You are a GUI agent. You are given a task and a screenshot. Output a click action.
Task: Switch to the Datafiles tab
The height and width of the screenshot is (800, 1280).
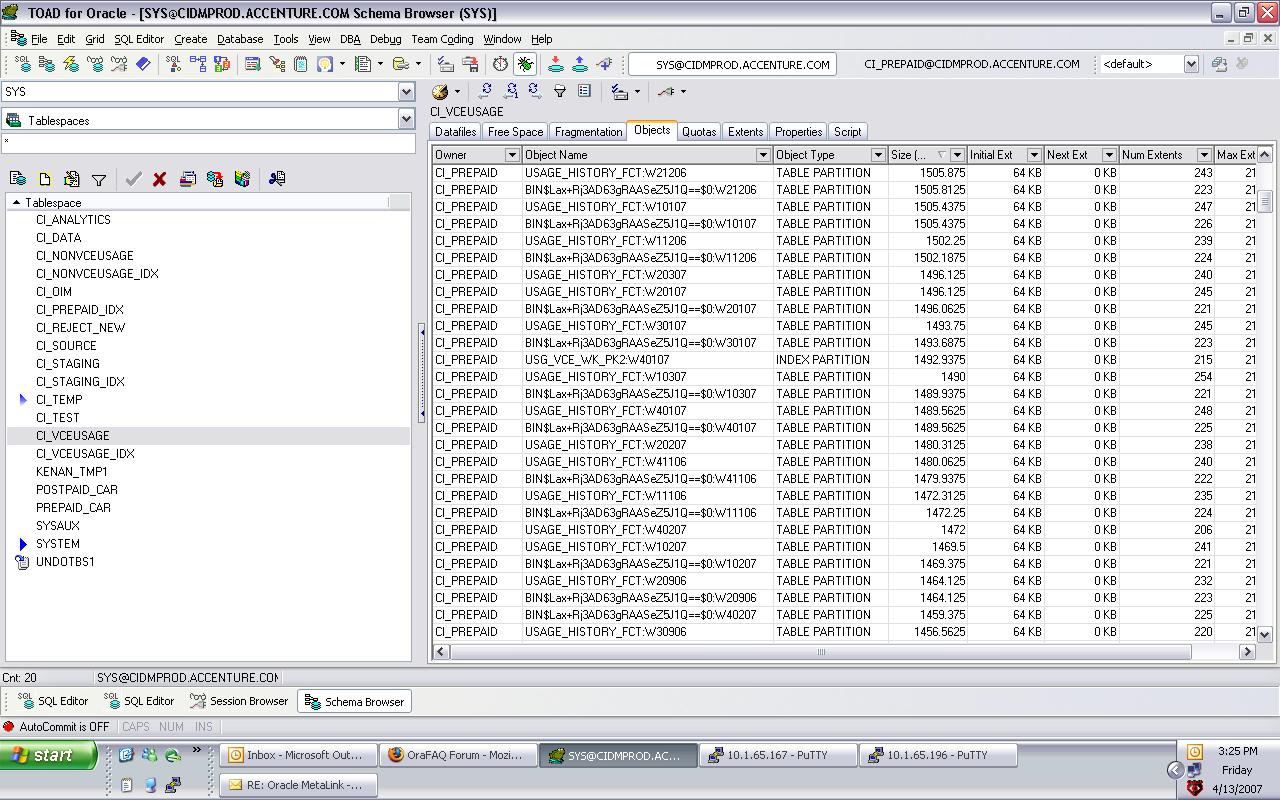(x=456, y=131)
